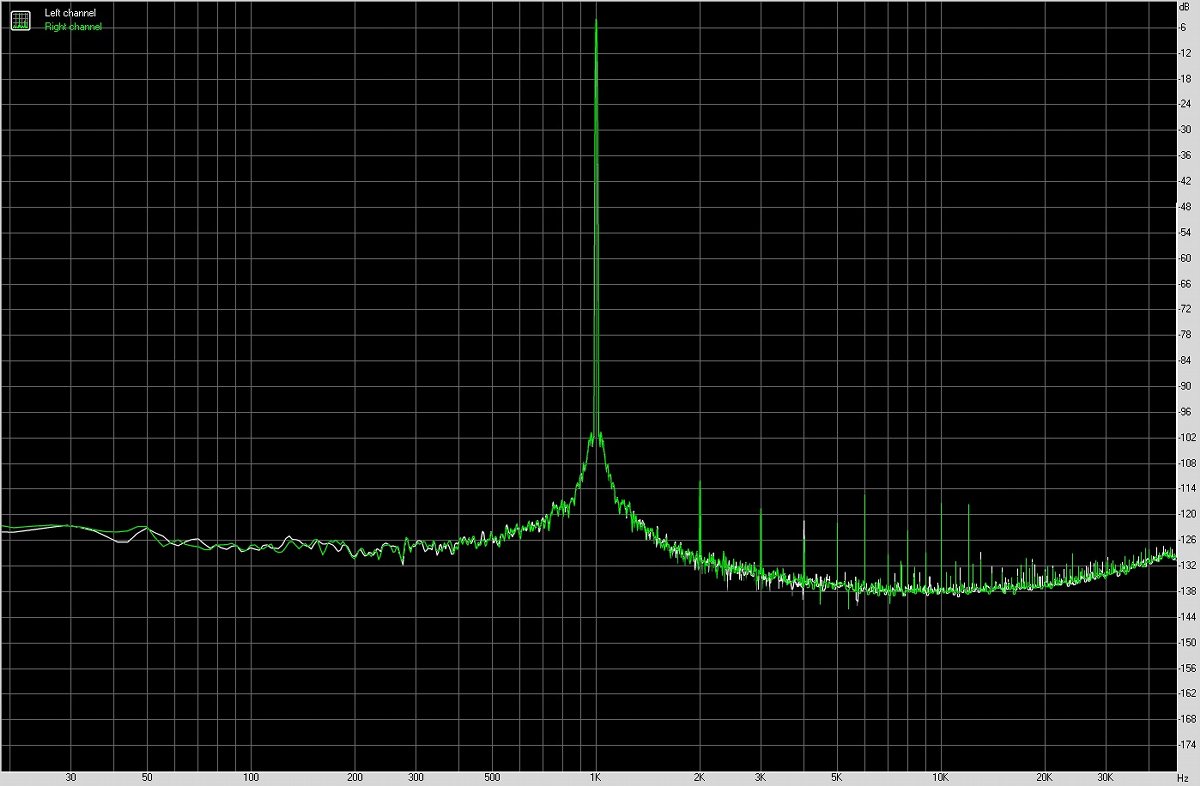This screenshot has width=1200, height=786.
Task: Click the 200 frequency axis label
Action: point(355,777)
